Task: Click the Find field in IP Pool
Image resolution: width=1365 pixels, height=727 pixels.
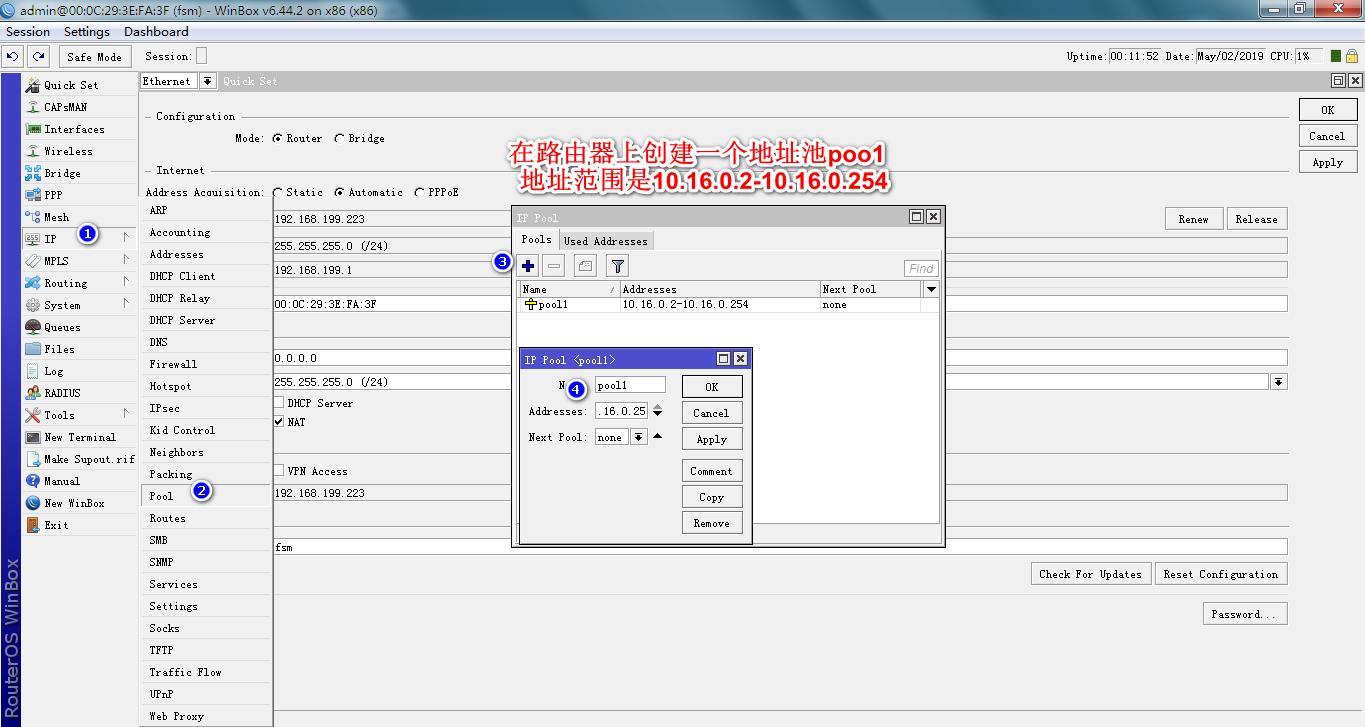Action: 921,268
